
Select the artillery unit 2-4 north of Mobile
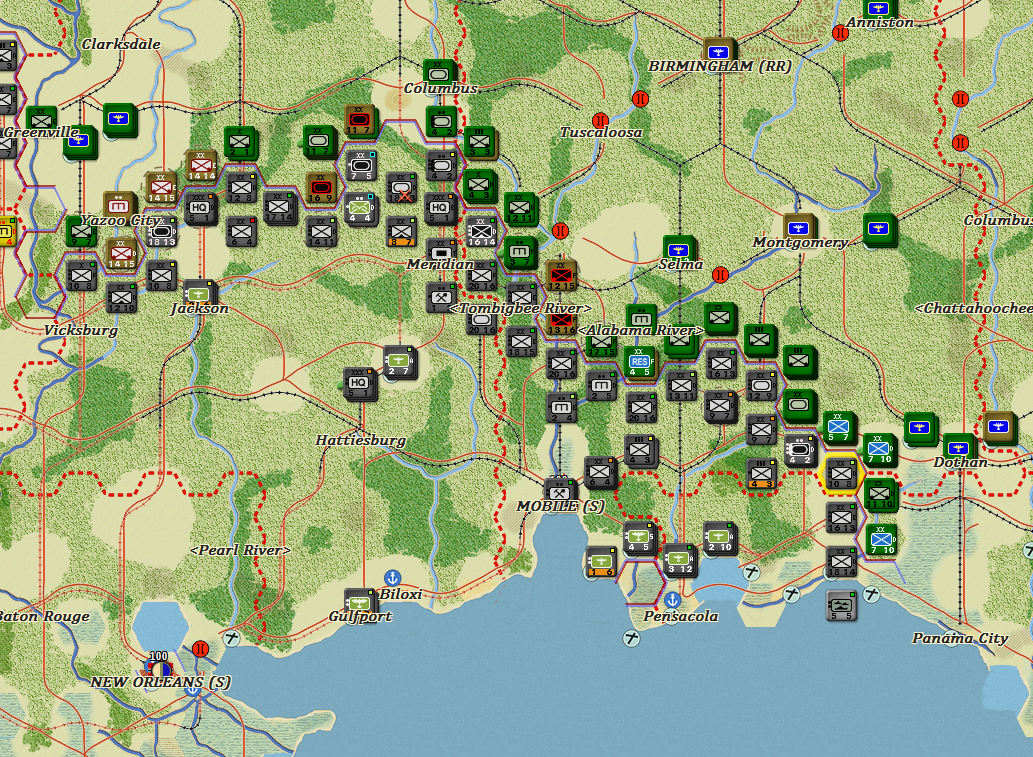point(561,408)
